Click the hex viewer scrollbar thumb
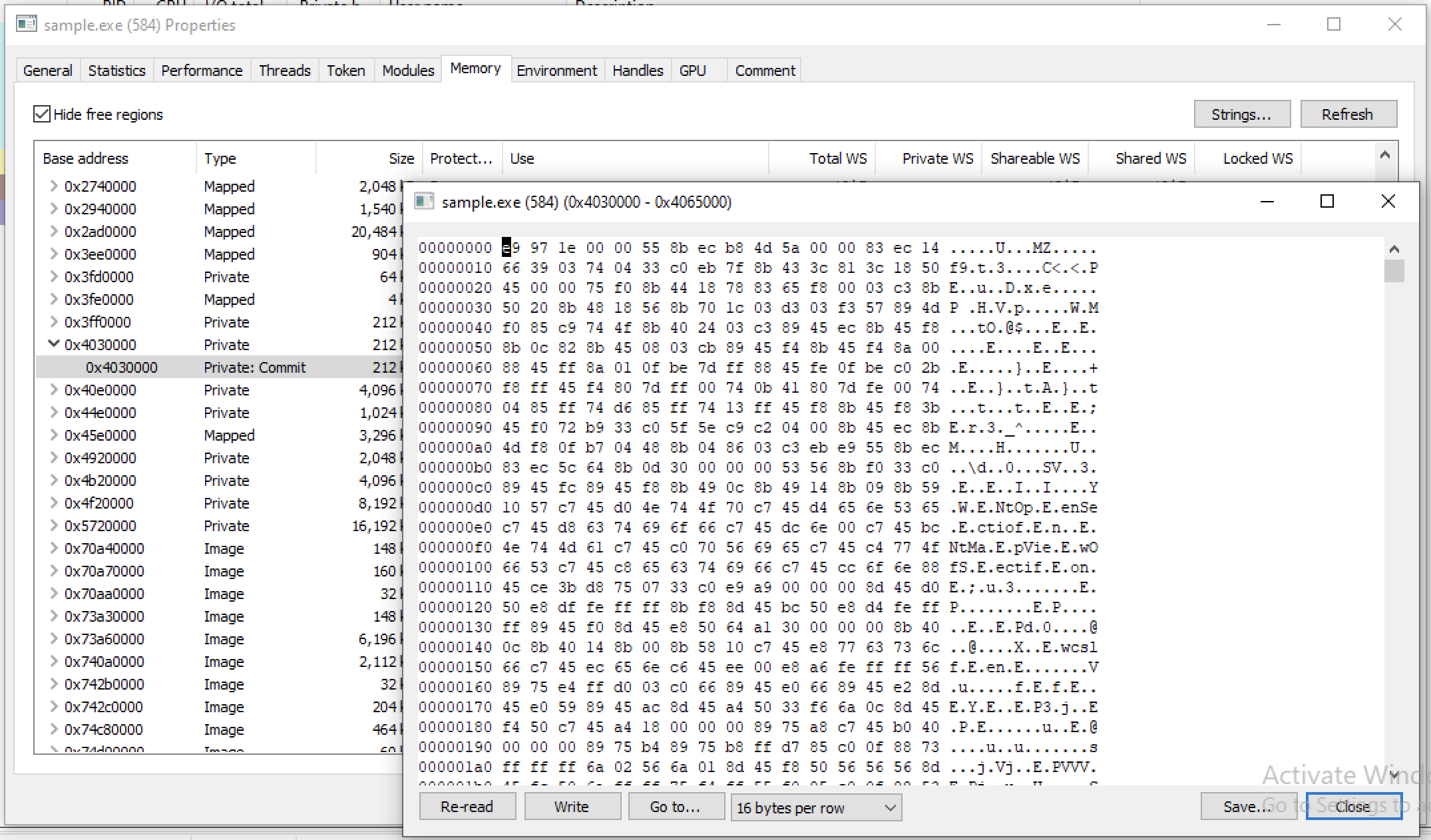The height and width of the screenshot is (840, 1431). coord(1394,271)
